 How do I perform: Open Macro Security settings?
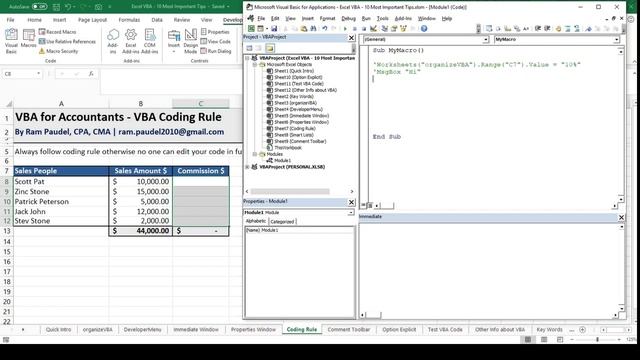(58, 51)
